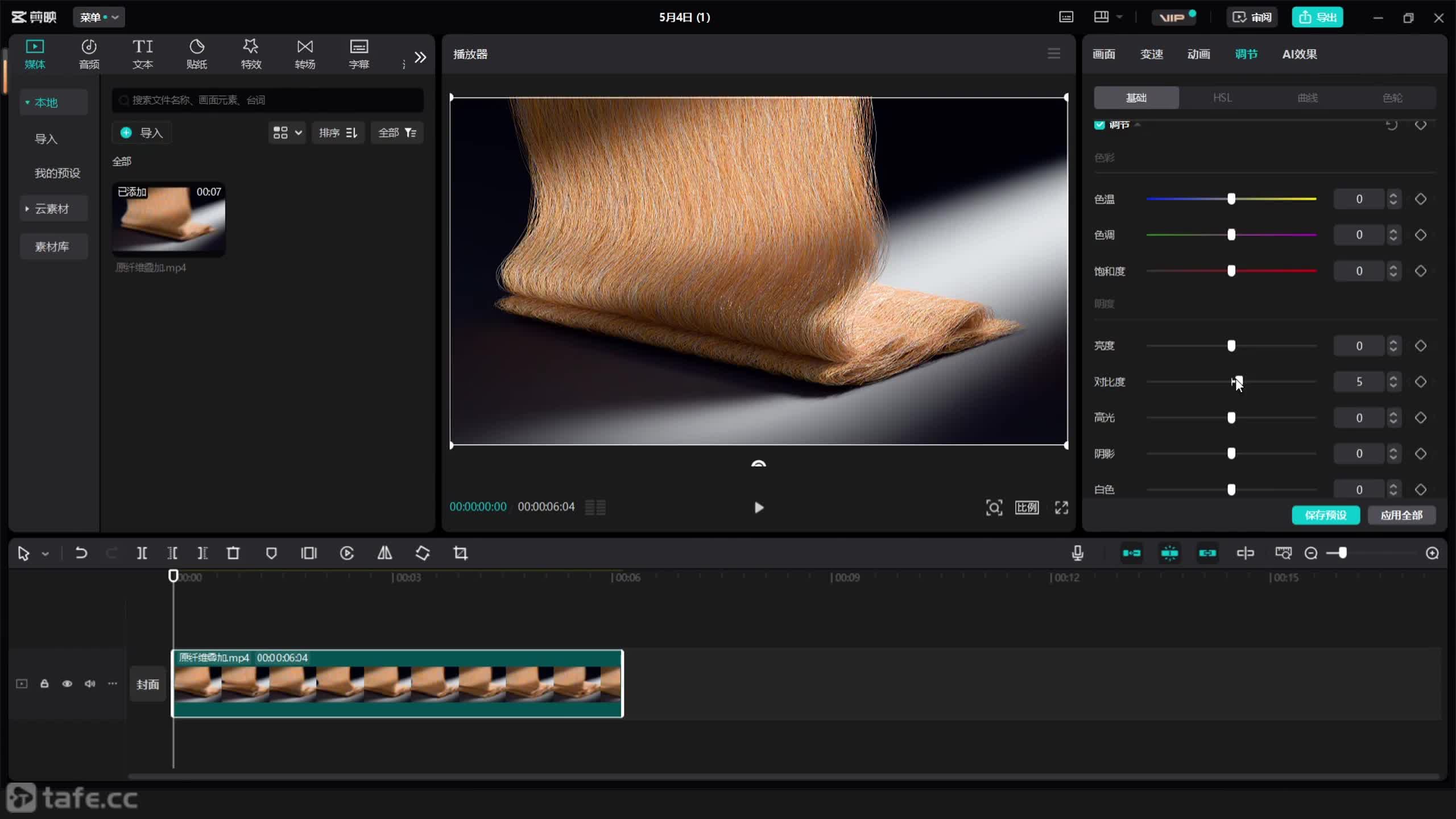Screen dimensions: 1456x819
Task: Play the video in the player
Action: 759,507
